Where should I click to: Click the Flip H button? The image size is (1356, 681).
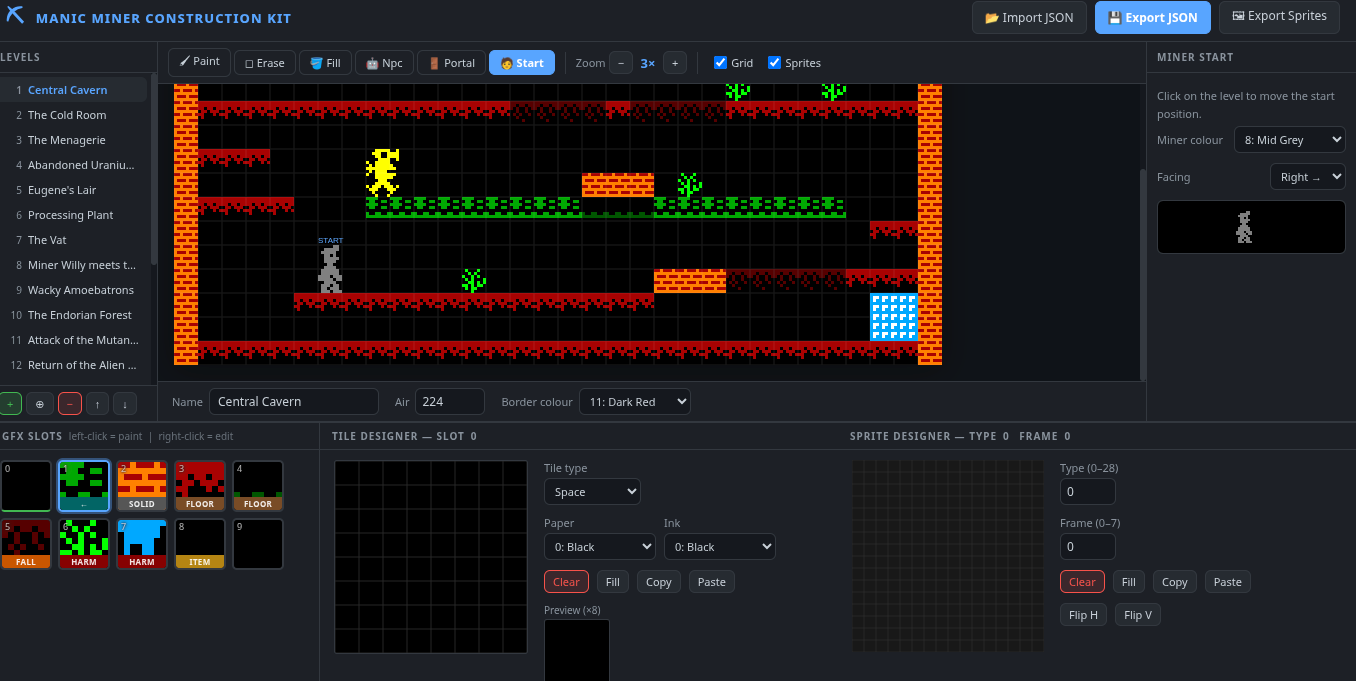1083,615
